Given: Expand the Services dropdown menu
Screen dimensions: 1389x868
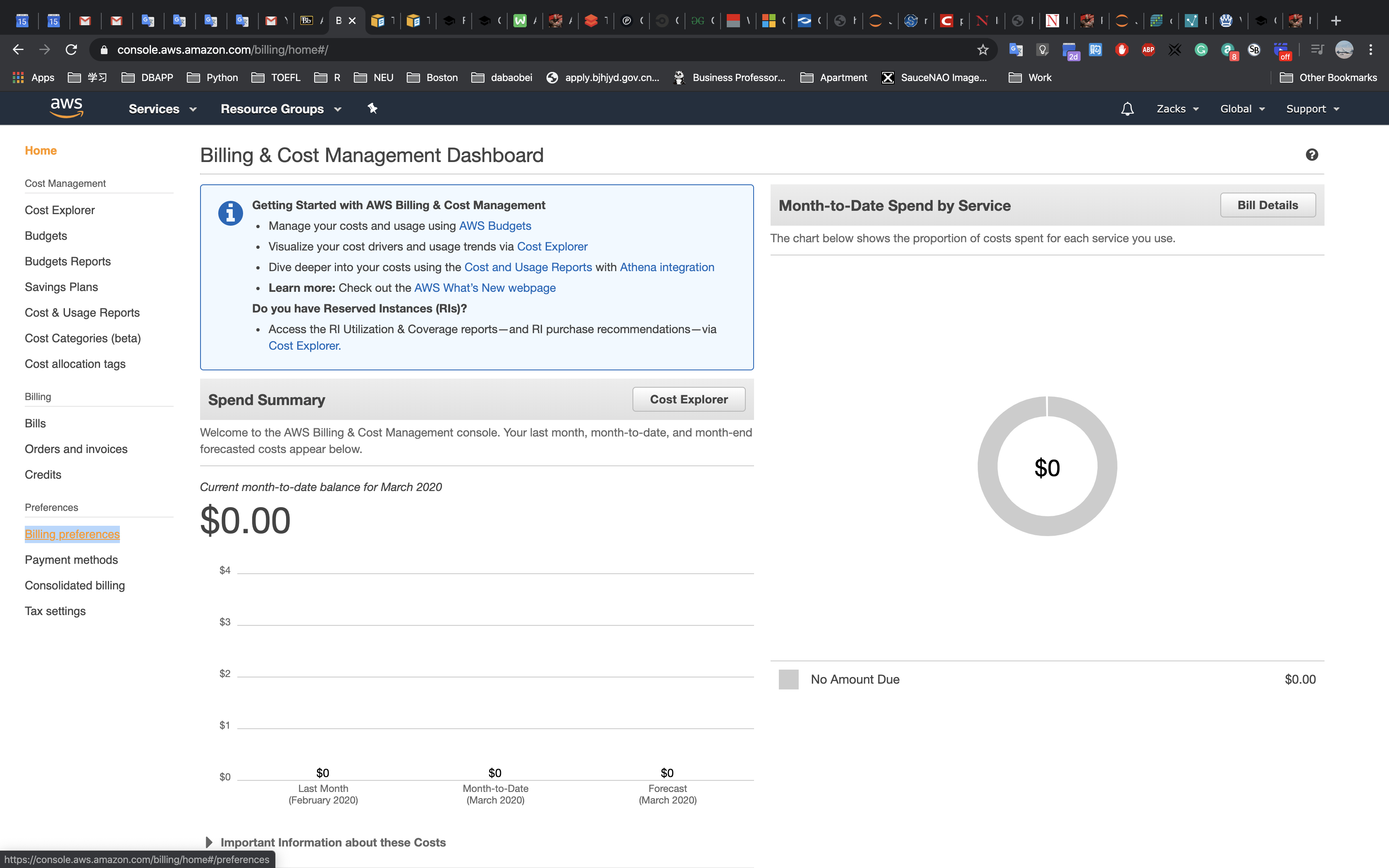Looking at the screenshot, I should [162, 109].
